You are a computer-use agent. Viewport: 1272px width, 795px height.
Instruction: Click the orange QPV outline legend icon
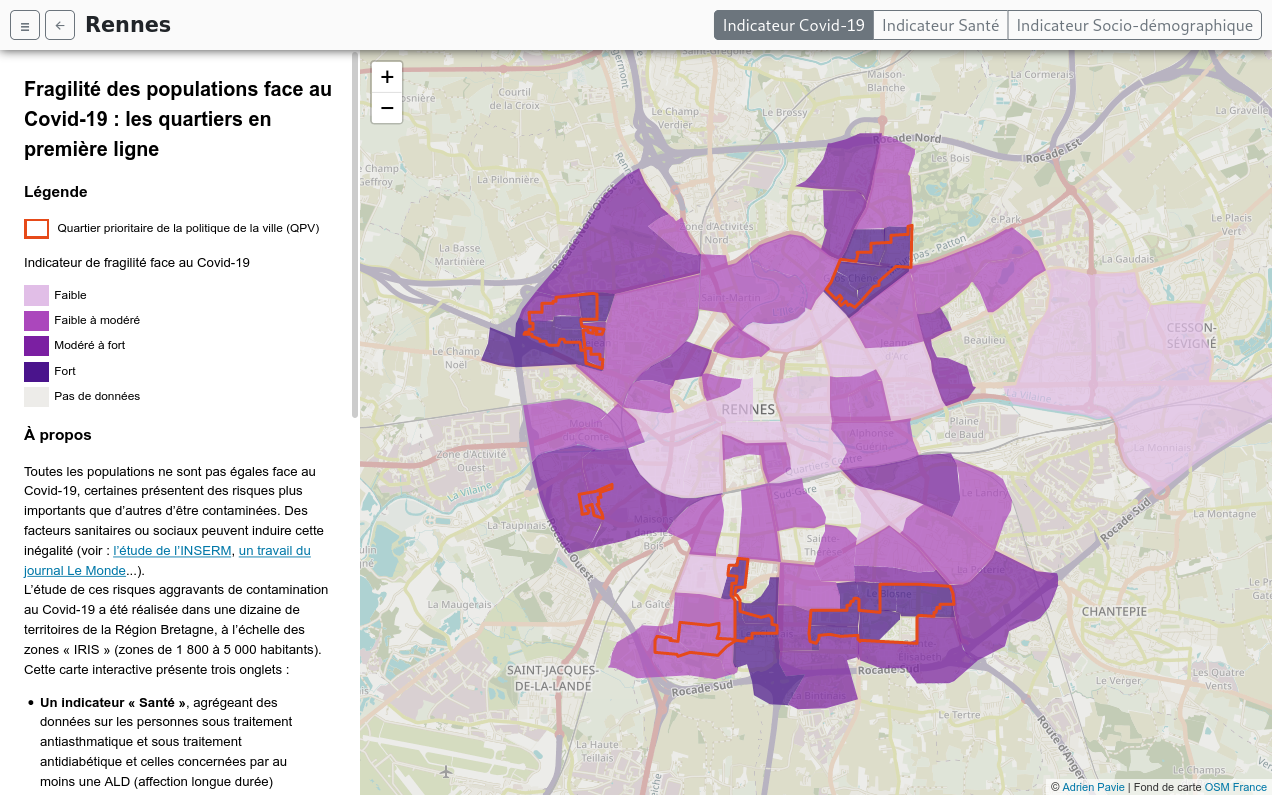[x=36, y=229]
